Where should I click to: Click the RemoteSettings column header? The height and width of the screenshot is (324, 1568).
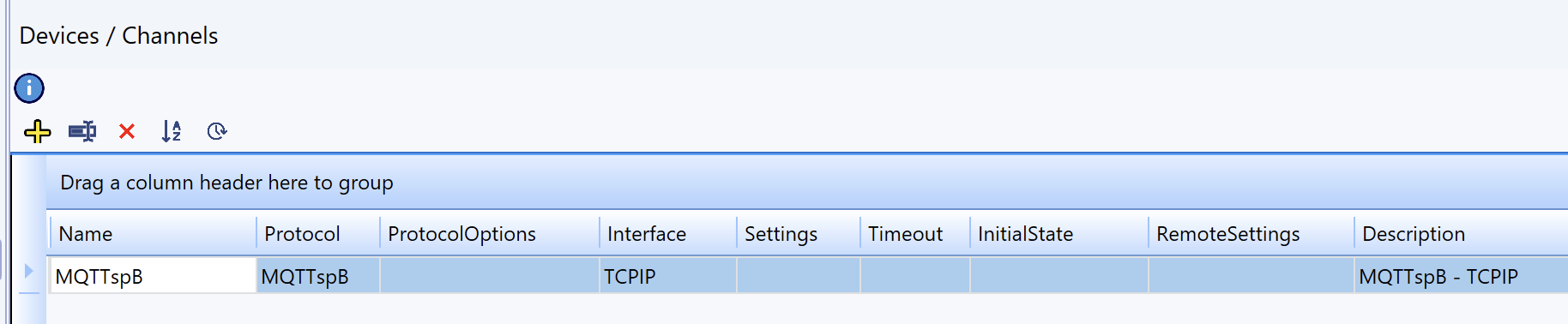click(x=1251, y=233)
